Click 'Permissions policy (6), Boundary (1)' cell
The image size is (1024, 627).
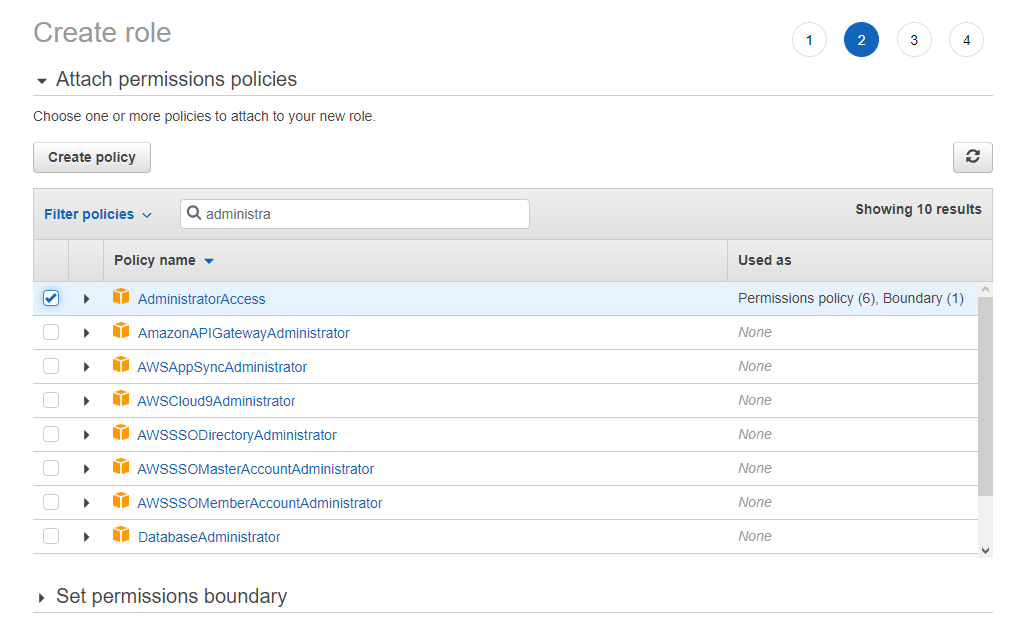tap(851, 298)
